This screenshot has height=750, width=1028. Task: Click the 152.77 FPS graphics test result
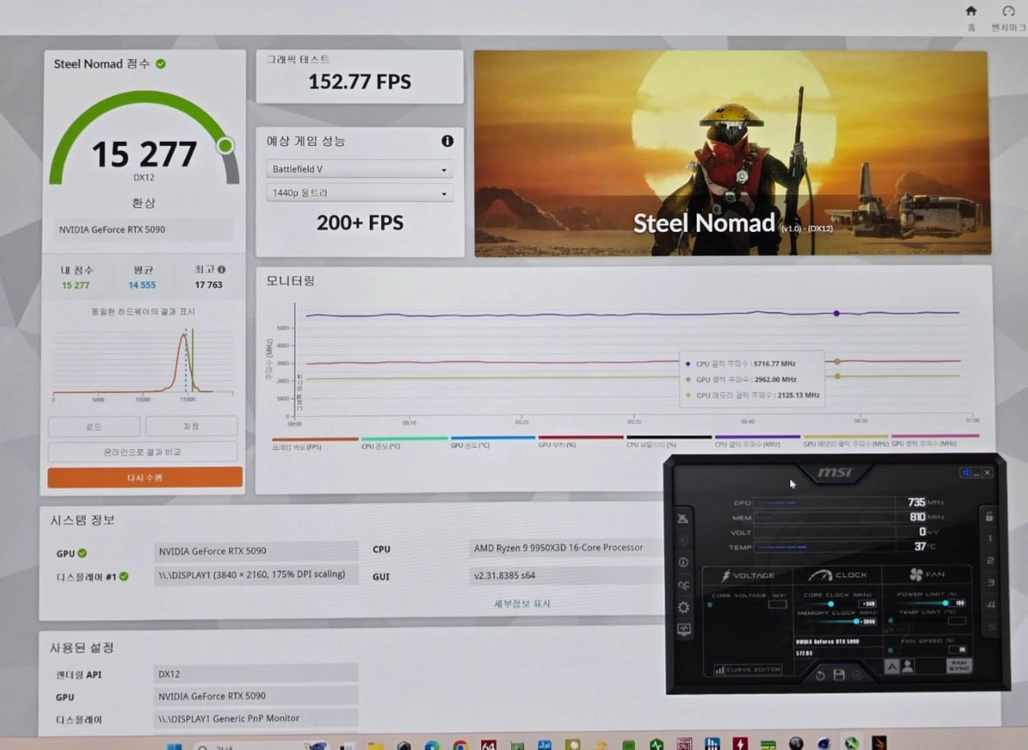coord(360,82)
